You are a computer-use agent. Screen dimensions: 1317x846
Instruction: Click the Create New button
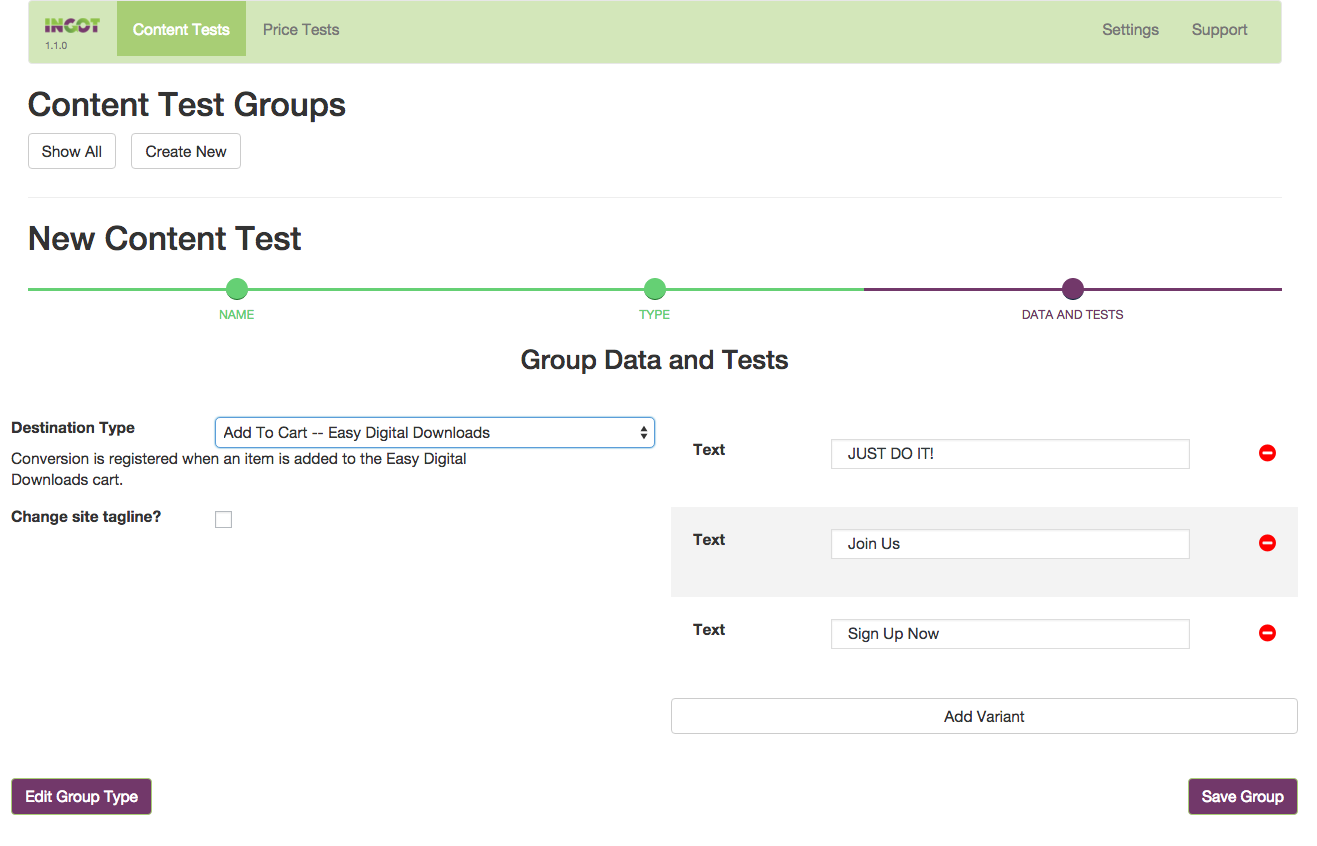point(186,151)
